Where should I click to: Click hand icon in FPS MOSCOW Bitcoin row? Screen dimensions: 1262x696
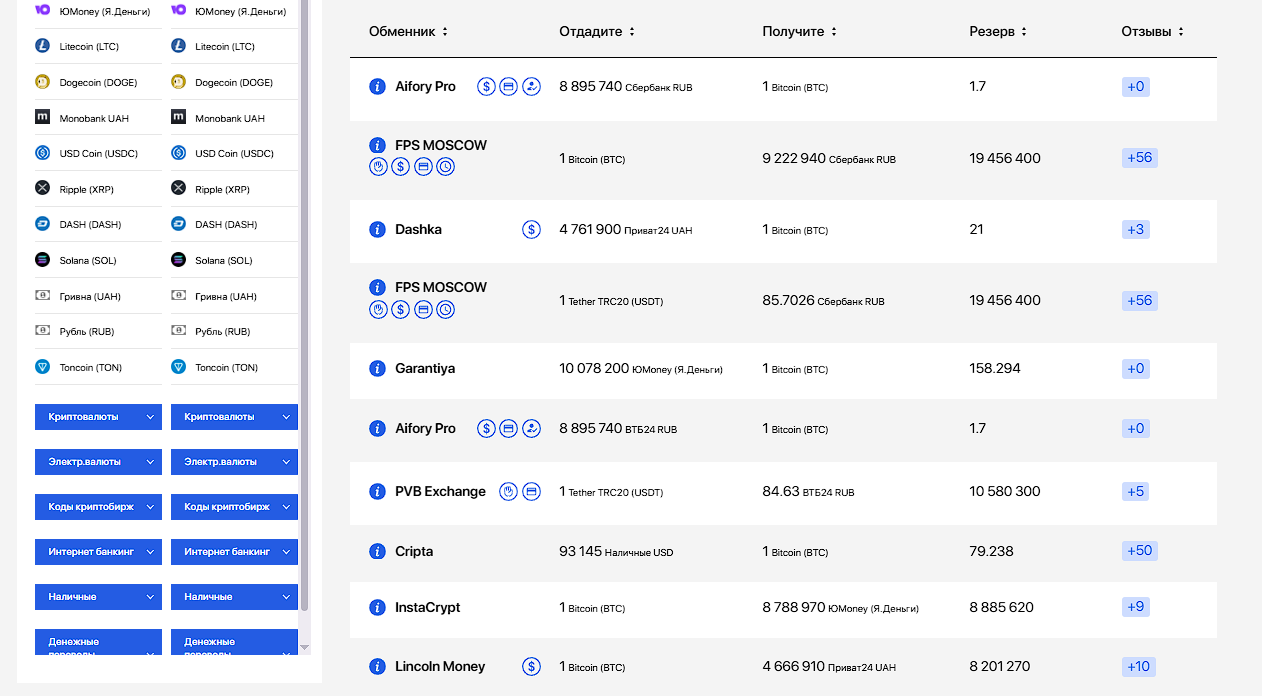(378, 167)
